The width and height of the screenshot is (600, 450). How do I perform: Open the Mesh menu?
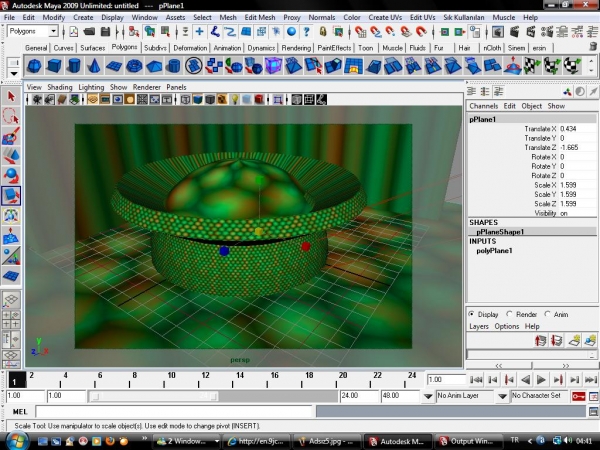tap(228, 17)
